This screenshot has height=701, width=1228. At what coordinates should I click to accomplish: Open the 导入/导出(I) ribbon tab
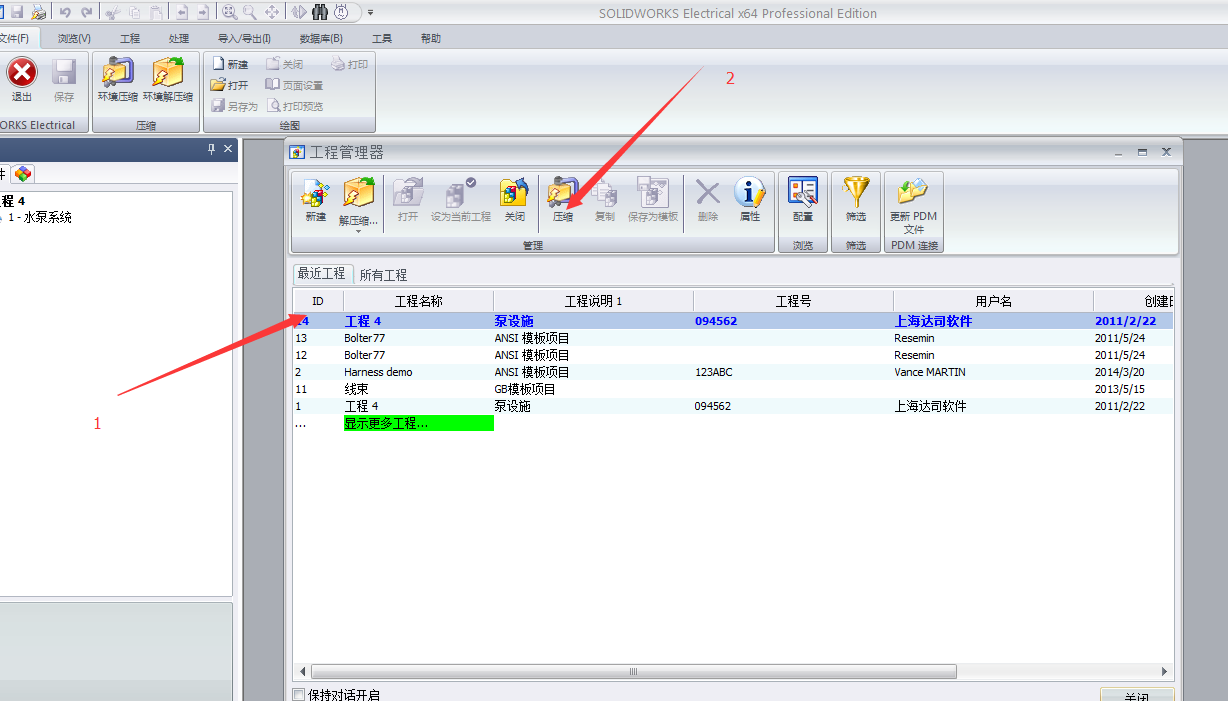[244, 38]
